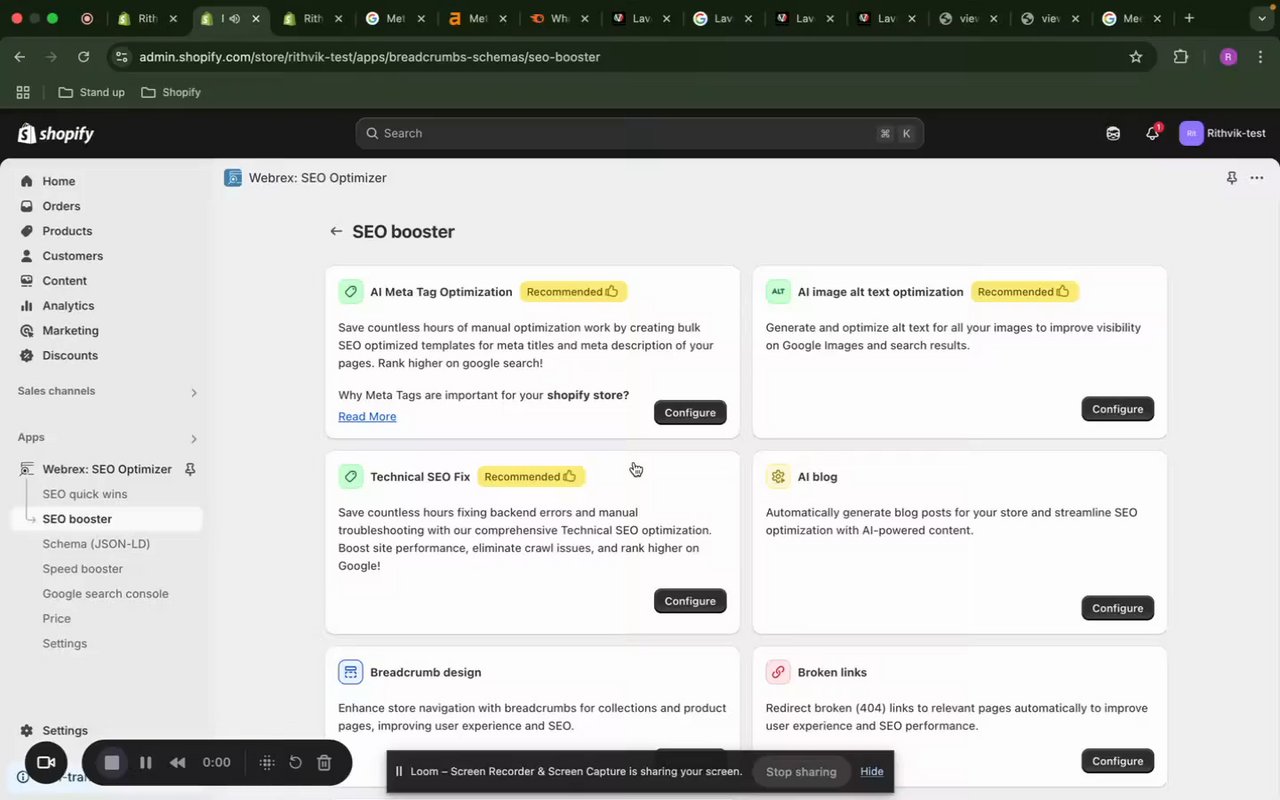Open SEO quick wins in the app menu
The width and height of the screenshot is (1280, 800).
pos(85,494)
